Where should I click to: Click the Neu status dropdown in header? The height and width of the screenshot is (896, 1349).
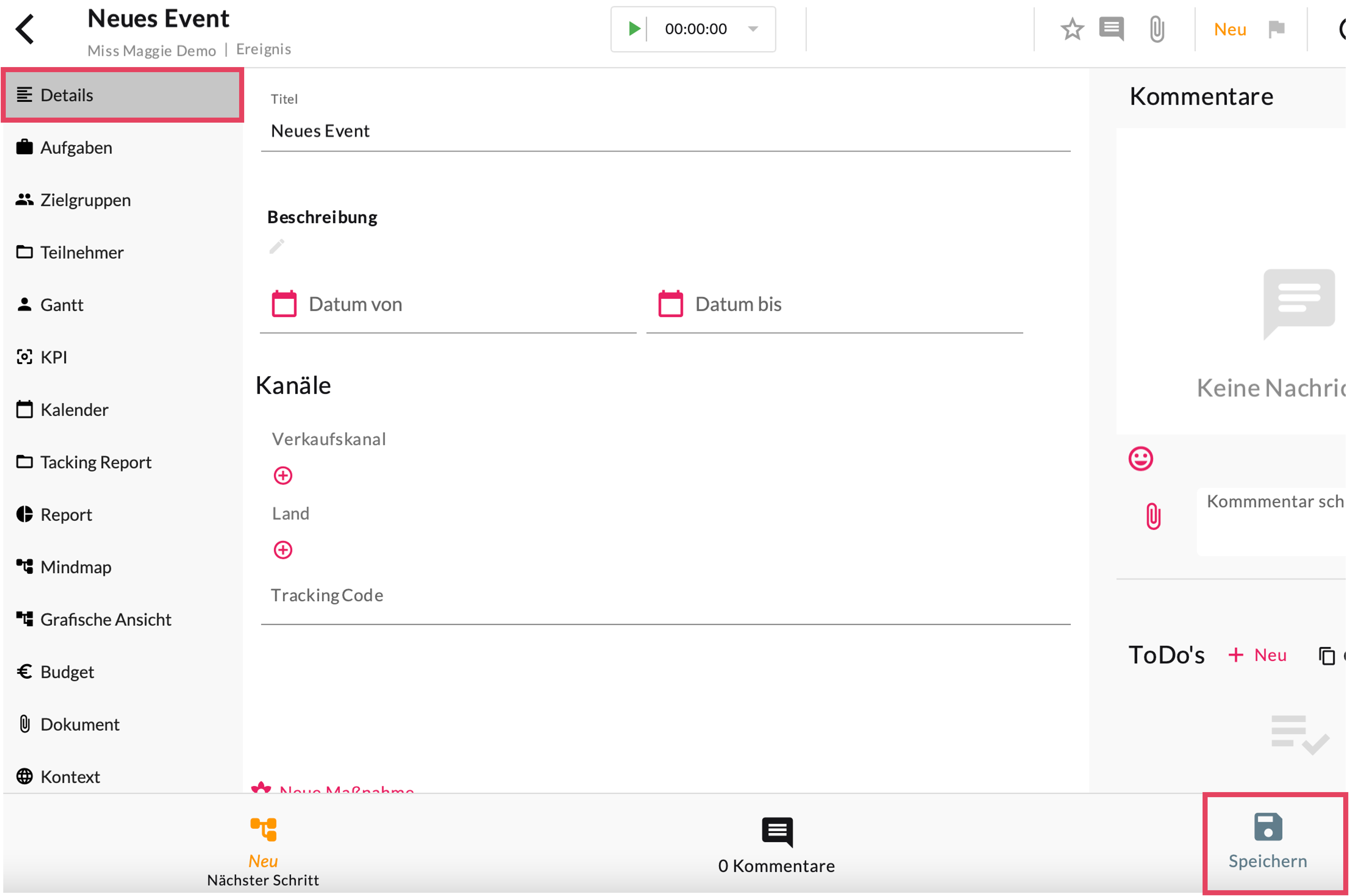(x=1230, y=29)
